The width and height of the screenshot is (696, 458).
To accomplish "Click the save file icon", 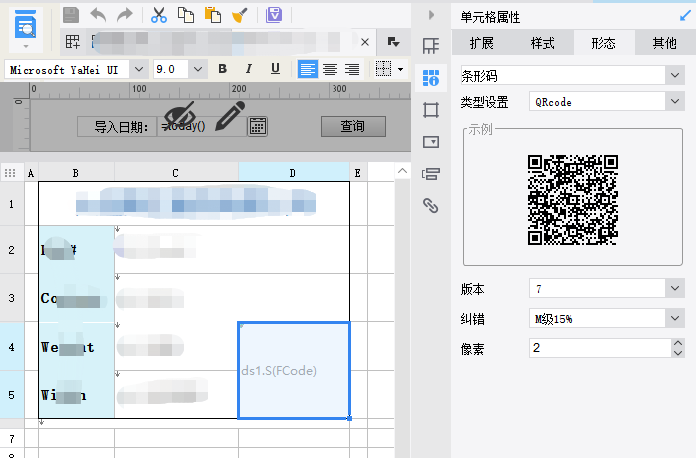I will (71, 15).
